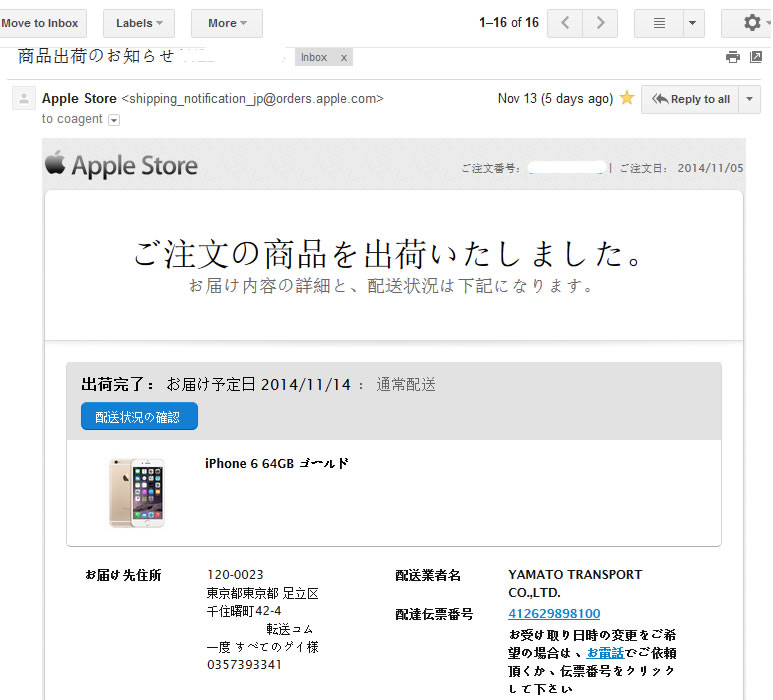Click the iPhone 6 gold product thumbnail
Viewport: 773px width, 700px height.
pos(137,492)
